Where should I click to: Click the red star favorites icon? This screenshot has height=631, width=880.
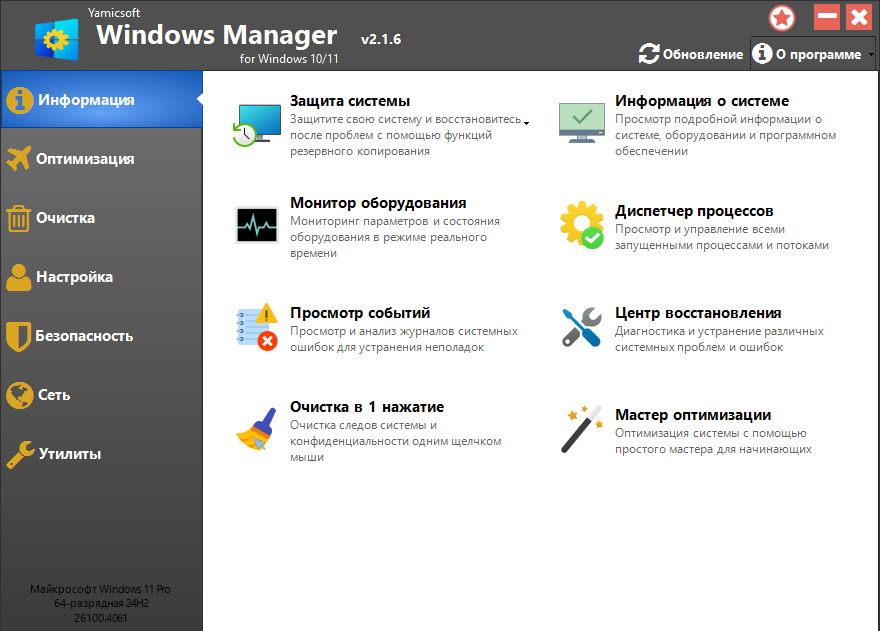[x=782, y=18]
